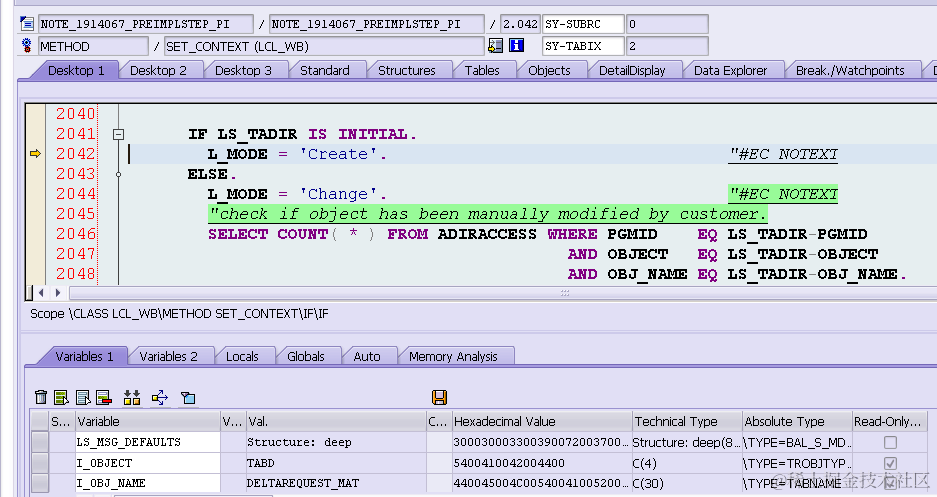Click the Absolute Type column header
Screen dimensions: 937x497
tap(797, 422)
